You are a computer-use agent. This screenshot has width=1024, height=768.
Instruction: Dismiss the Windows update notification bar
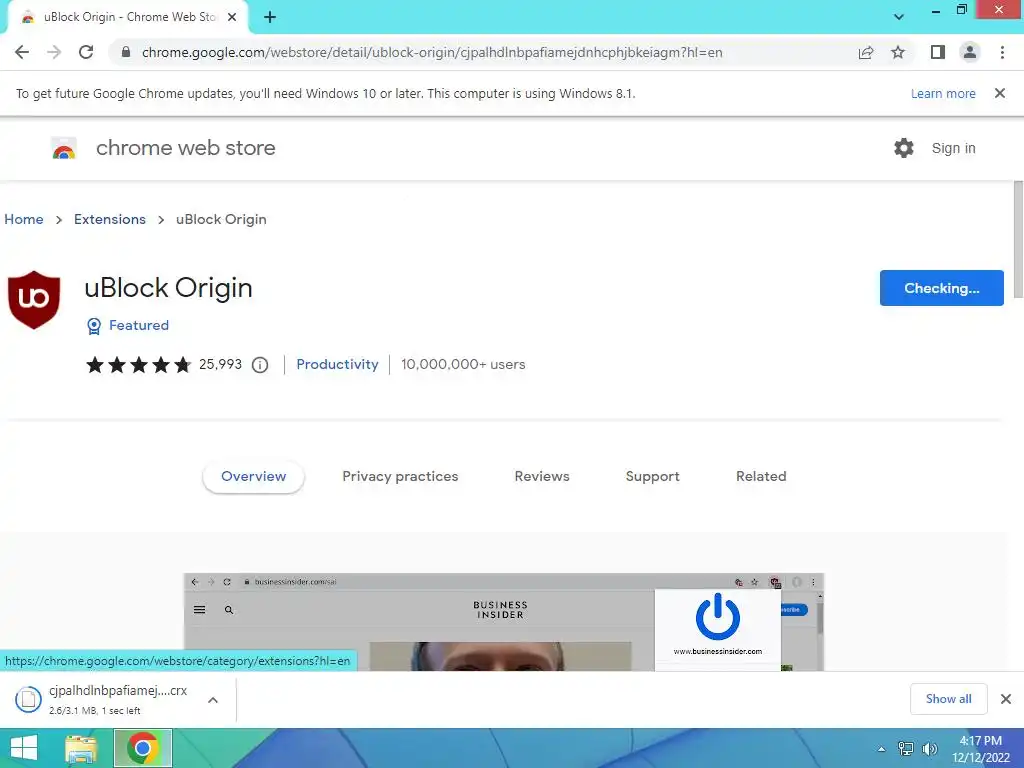pyautogui.click(x=1000, y=93)
